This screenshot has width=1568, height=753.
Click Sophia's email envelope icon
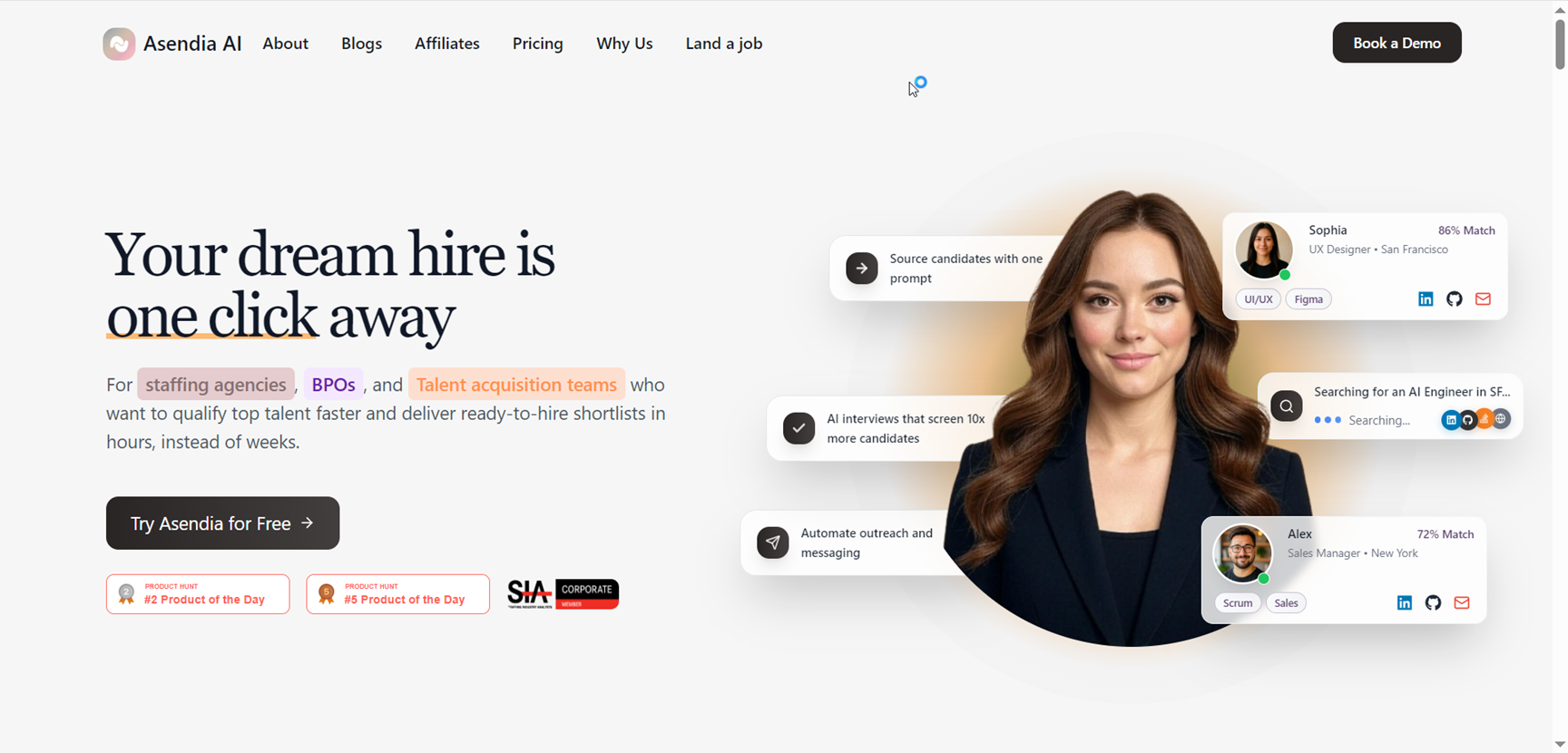coord(1484,299)
